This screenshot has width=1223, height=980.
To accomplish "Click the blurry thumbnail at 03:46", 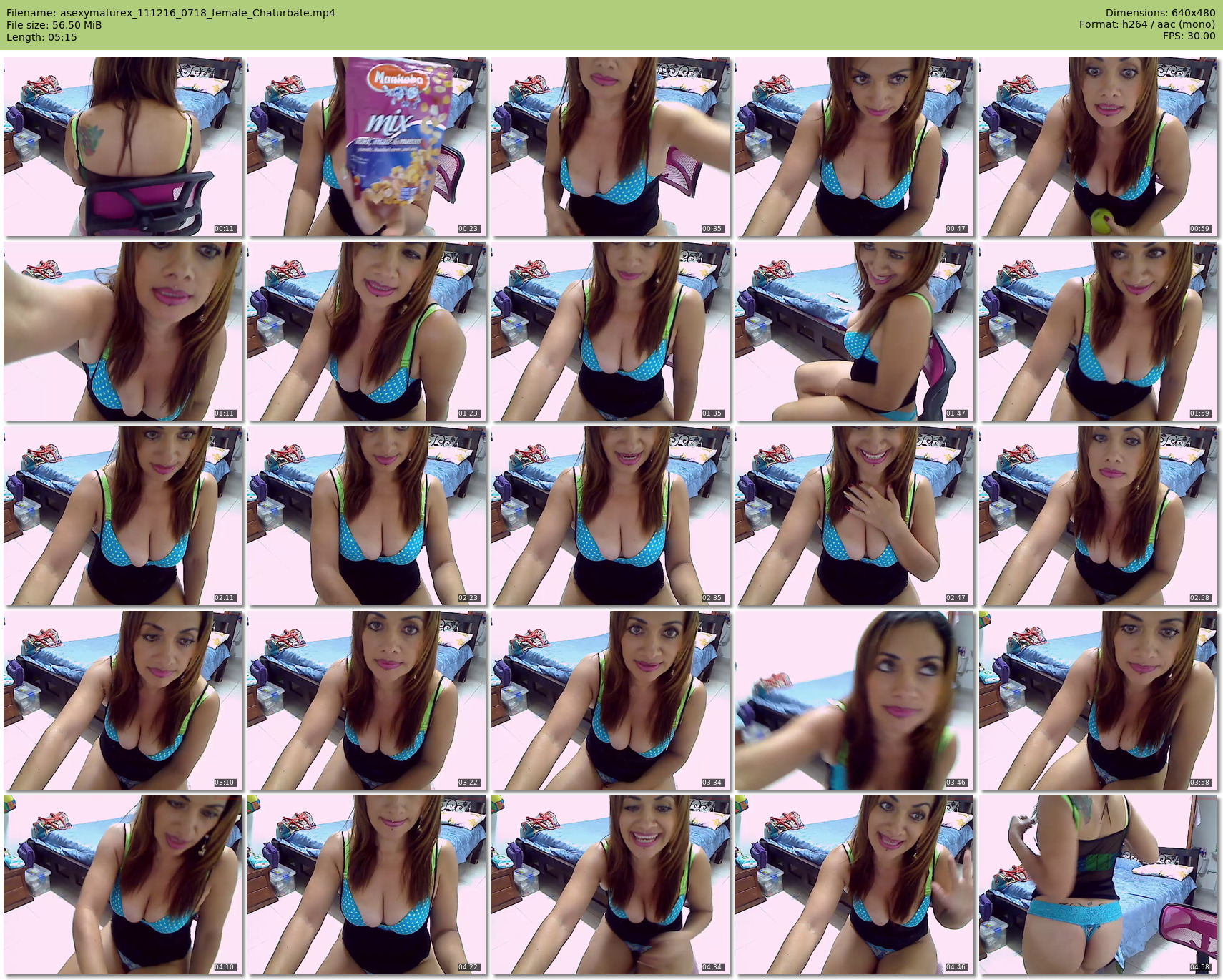I will pos(855,700).
